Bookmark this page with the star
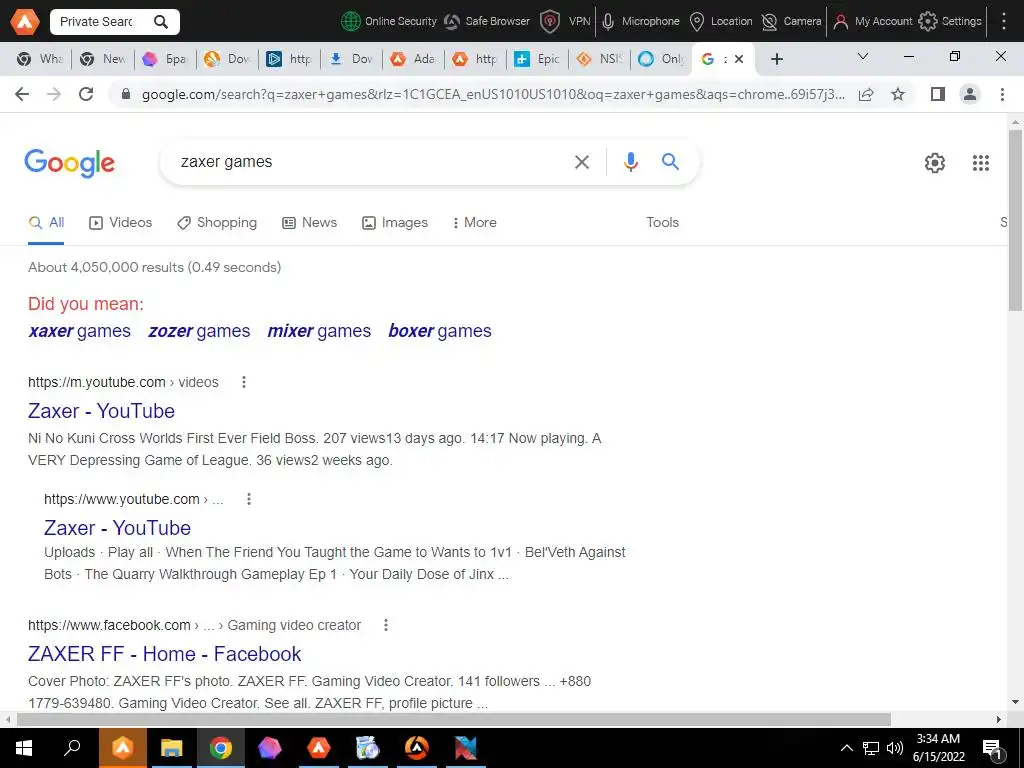Screen dimensions: 1024x768 click(x=898, y=94)
